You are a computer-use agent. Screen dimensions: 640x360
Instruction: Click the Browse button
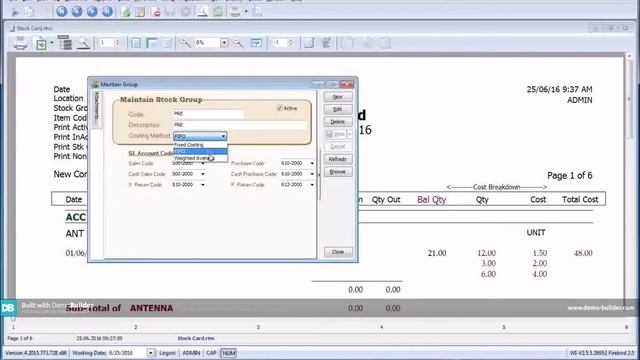(x=338, y=172)
